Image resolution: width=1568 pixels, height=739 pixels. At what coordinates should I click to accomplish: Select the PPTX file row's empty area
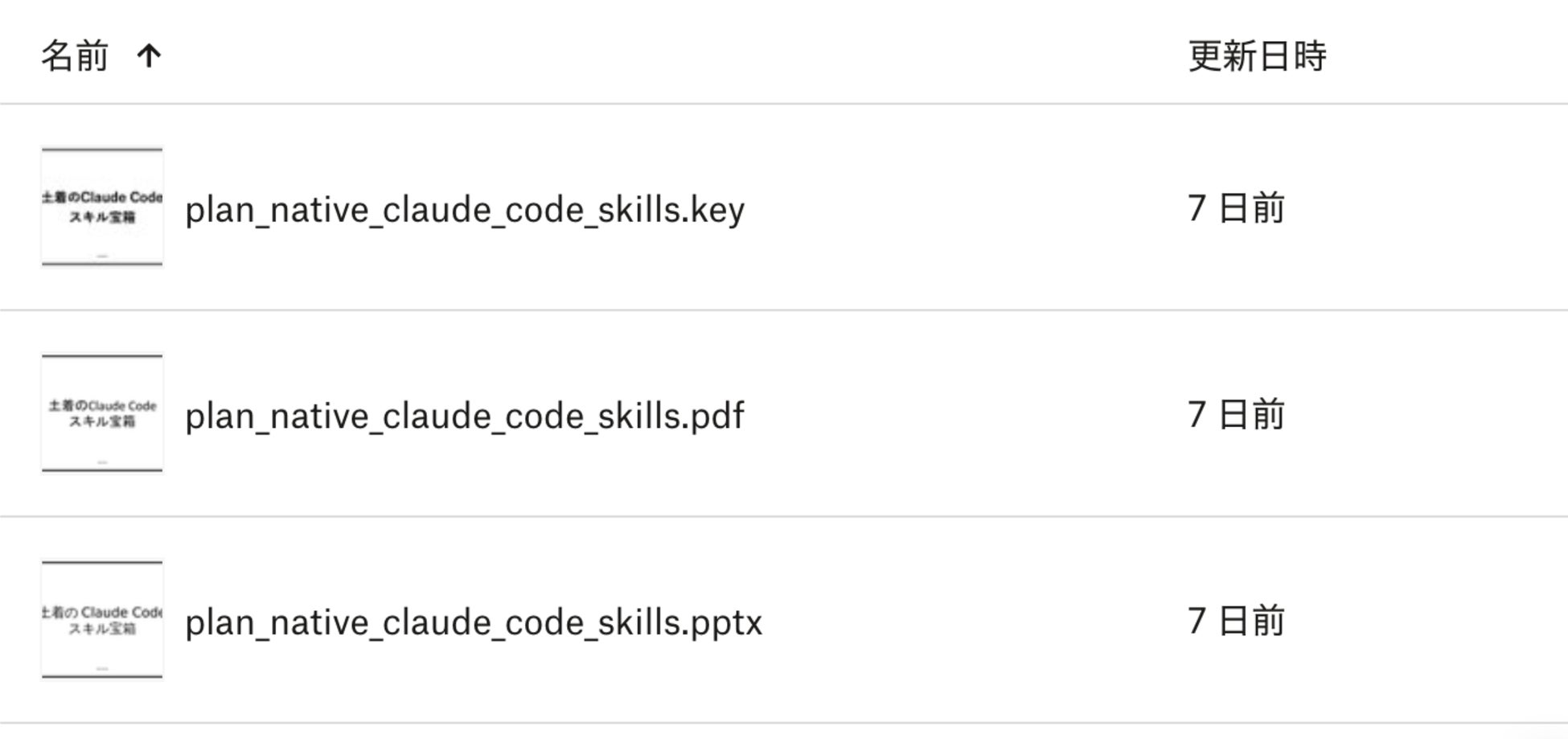pos(965,621)
